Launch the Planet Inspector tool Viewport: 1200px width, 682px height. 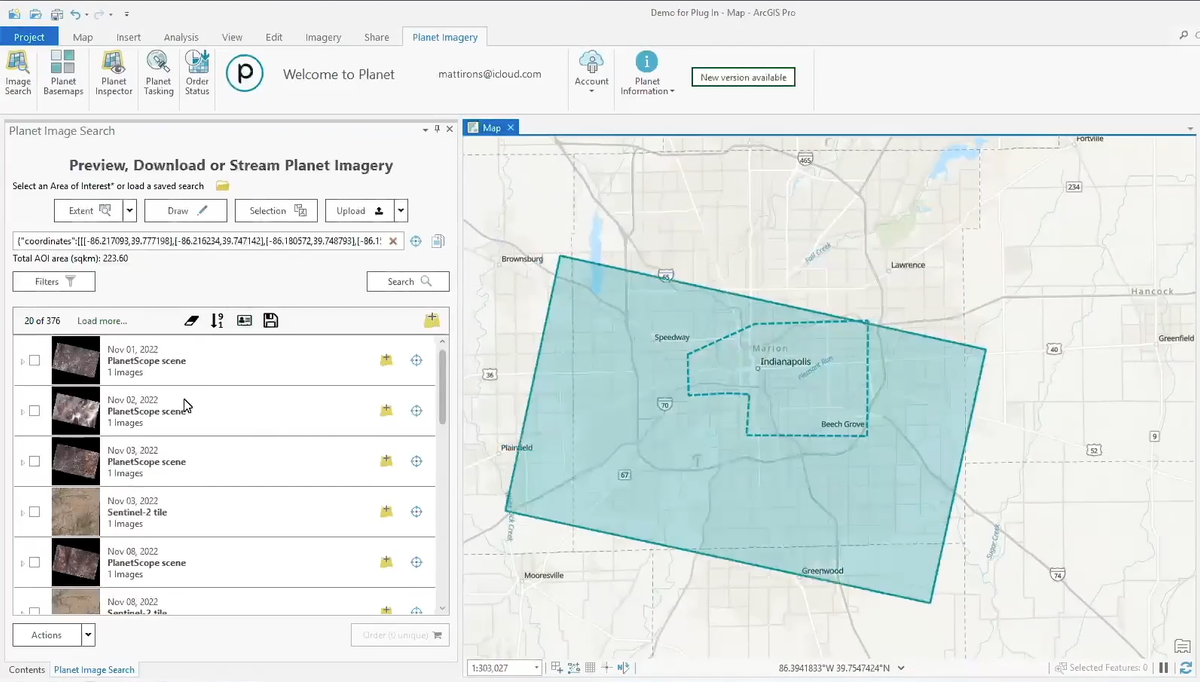coord(114,73)
